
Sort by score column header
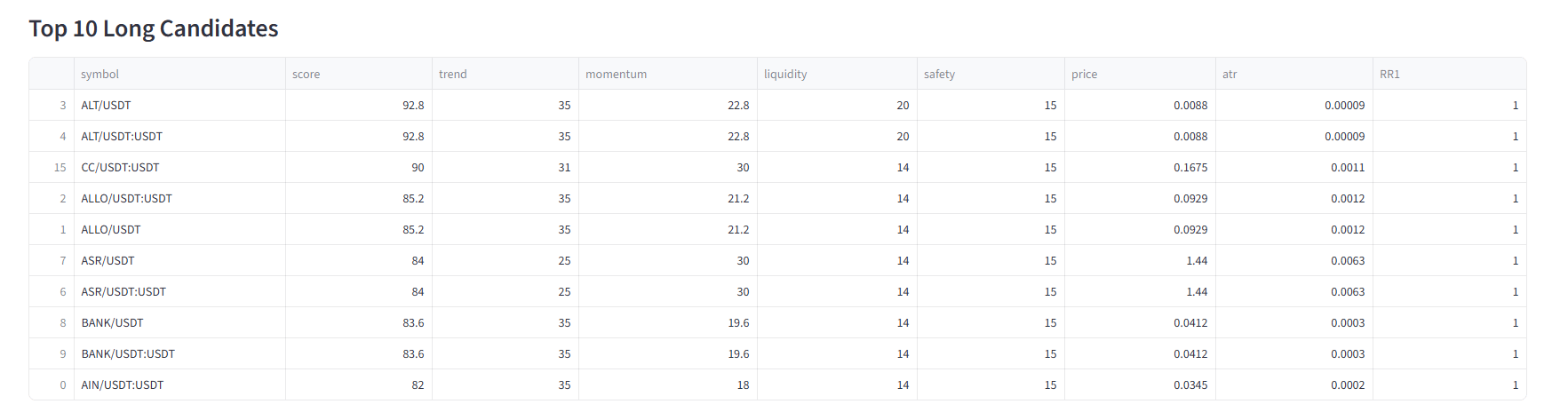306,75
